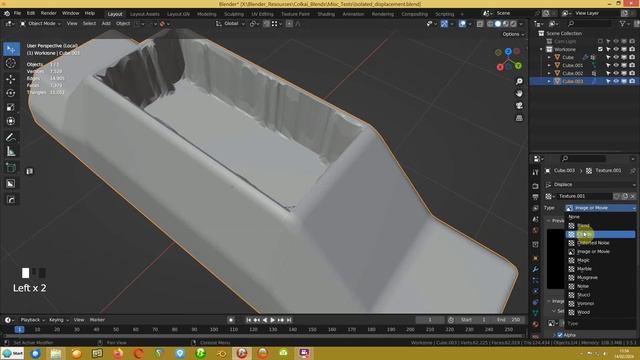
Task: Open the Render properties tab icon
Action: click(536, 186)
